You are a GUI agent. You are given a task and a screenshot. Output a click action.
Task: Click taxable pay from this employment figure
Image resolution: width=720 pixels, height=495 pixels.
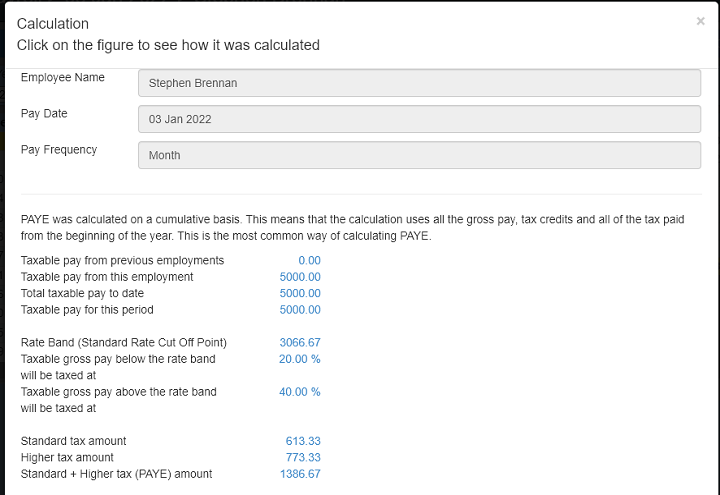300,277
